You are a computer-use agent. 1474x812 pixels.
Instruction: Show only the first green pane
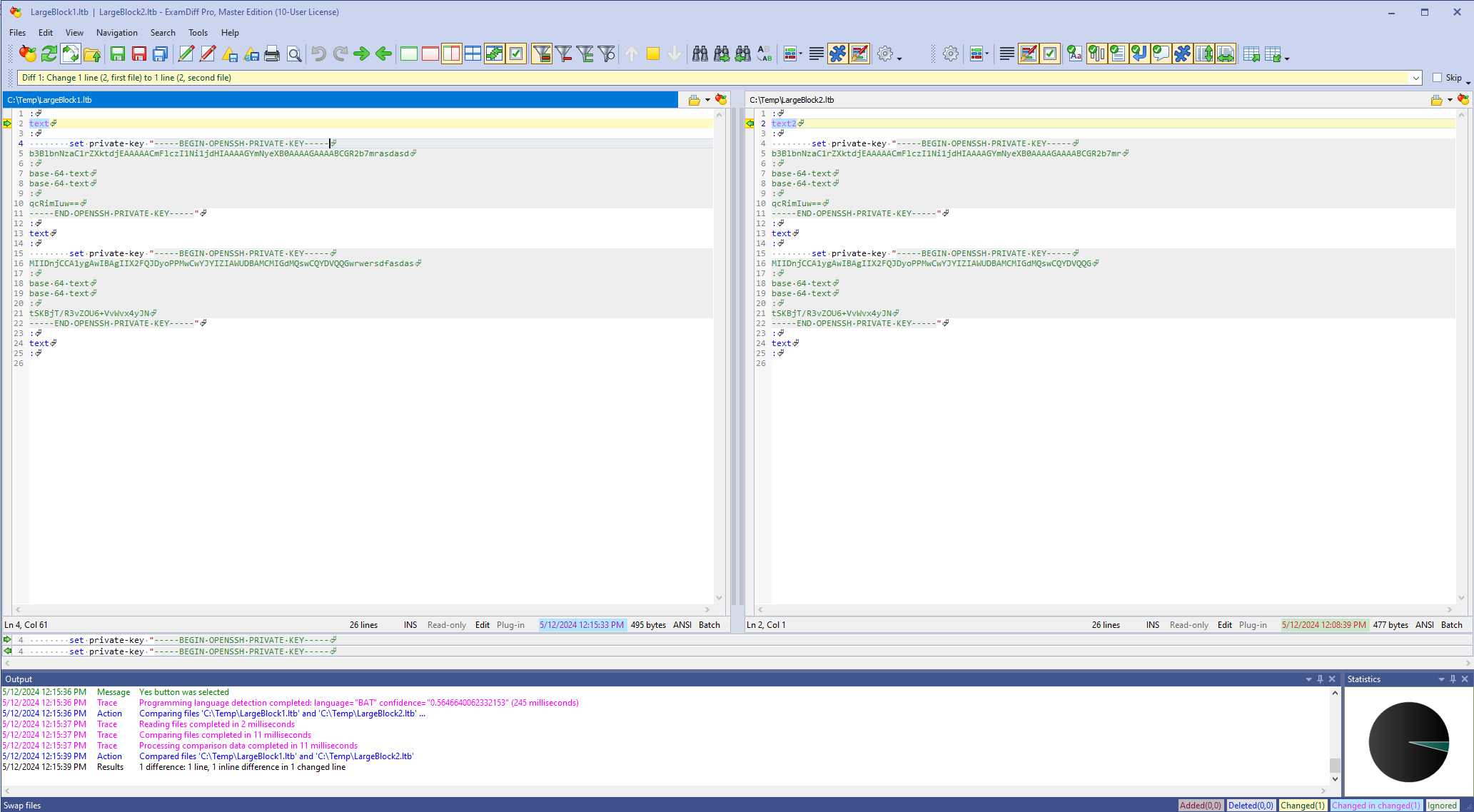[x=409, y=54]
